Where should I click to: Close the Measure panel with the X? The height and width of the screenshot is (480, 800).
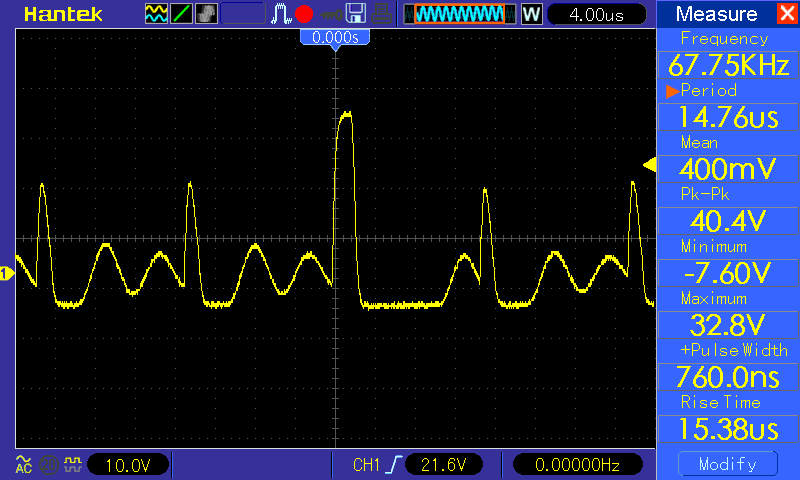point(787,13)
